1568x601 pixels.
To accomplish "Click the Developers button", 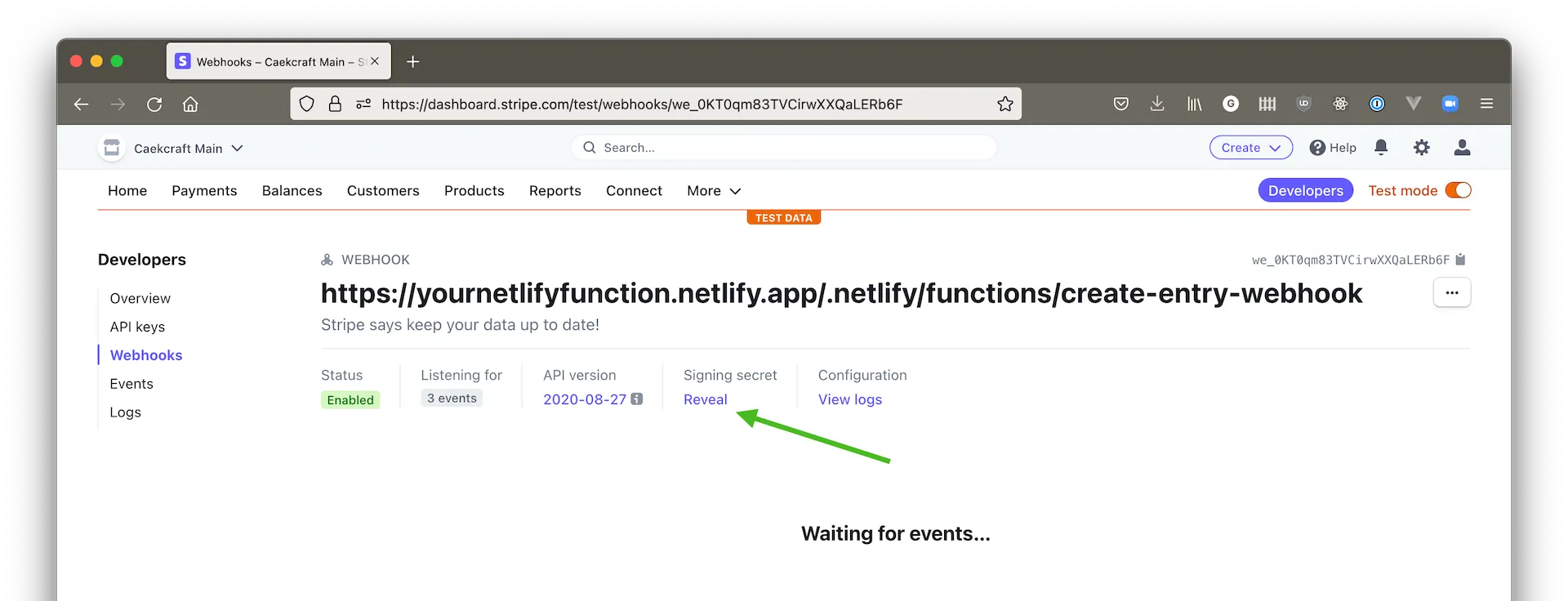I will pos(1306,190).
